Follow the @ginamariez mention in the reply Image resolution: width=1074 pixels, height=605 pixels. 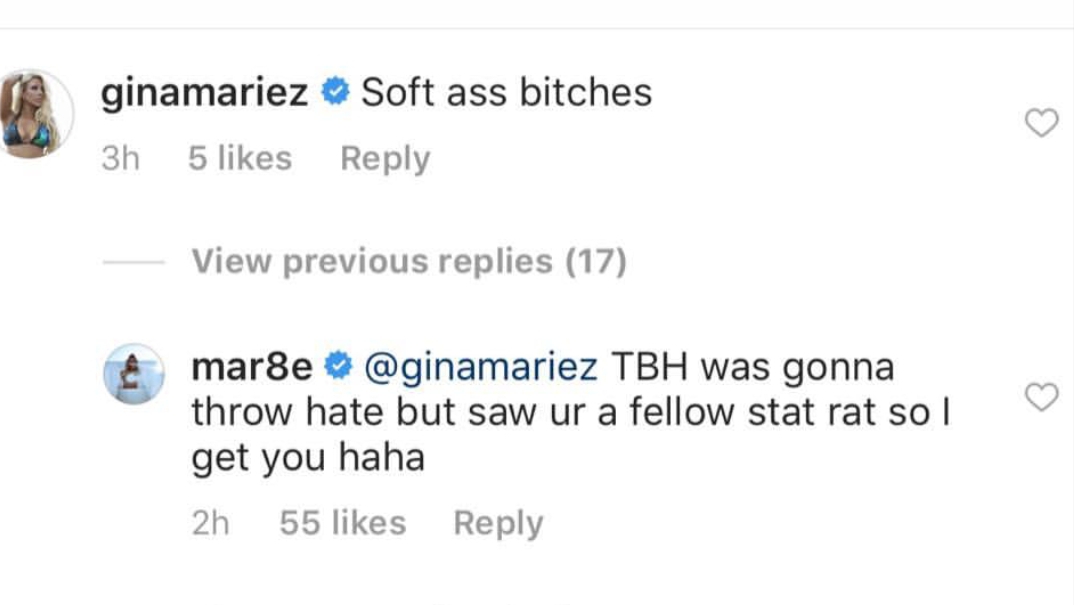pyautogui.click(x=481, y=368)
